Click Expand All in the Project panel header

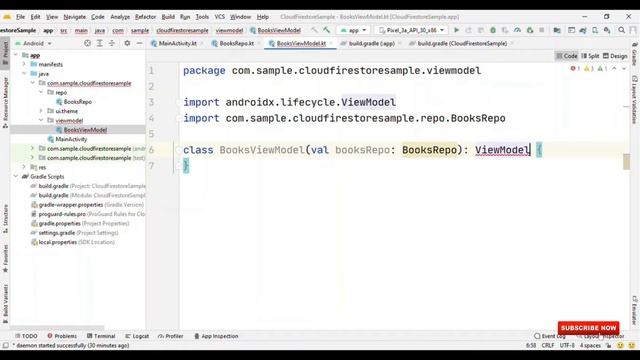[x=100, y=43]
